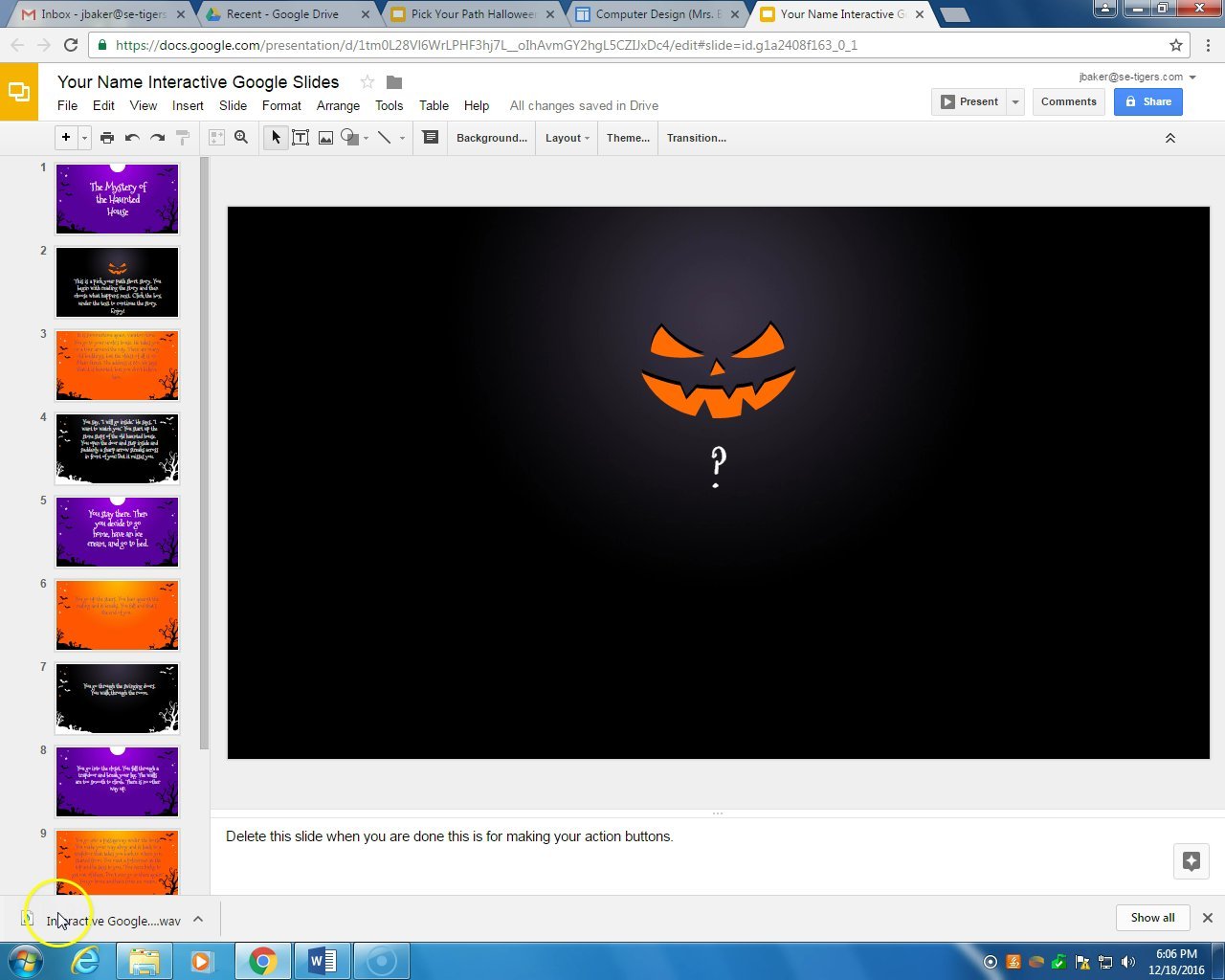The width and height of the screenshot is (1225, 980).
Task: Open Microsoft Word from the taskbar
Action: click(322, 961)
